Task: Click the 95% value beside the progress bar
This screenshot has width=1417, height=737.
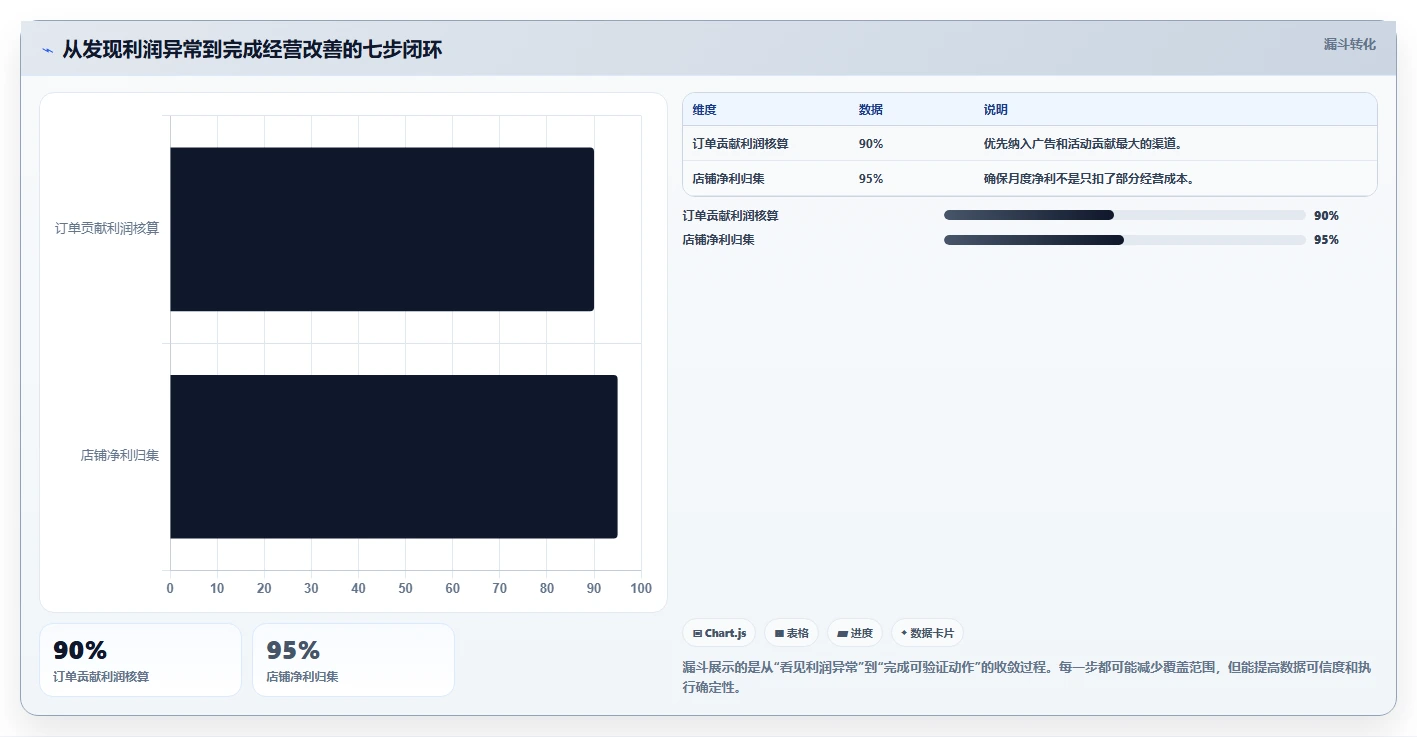Action: [x=1326, y=240]
